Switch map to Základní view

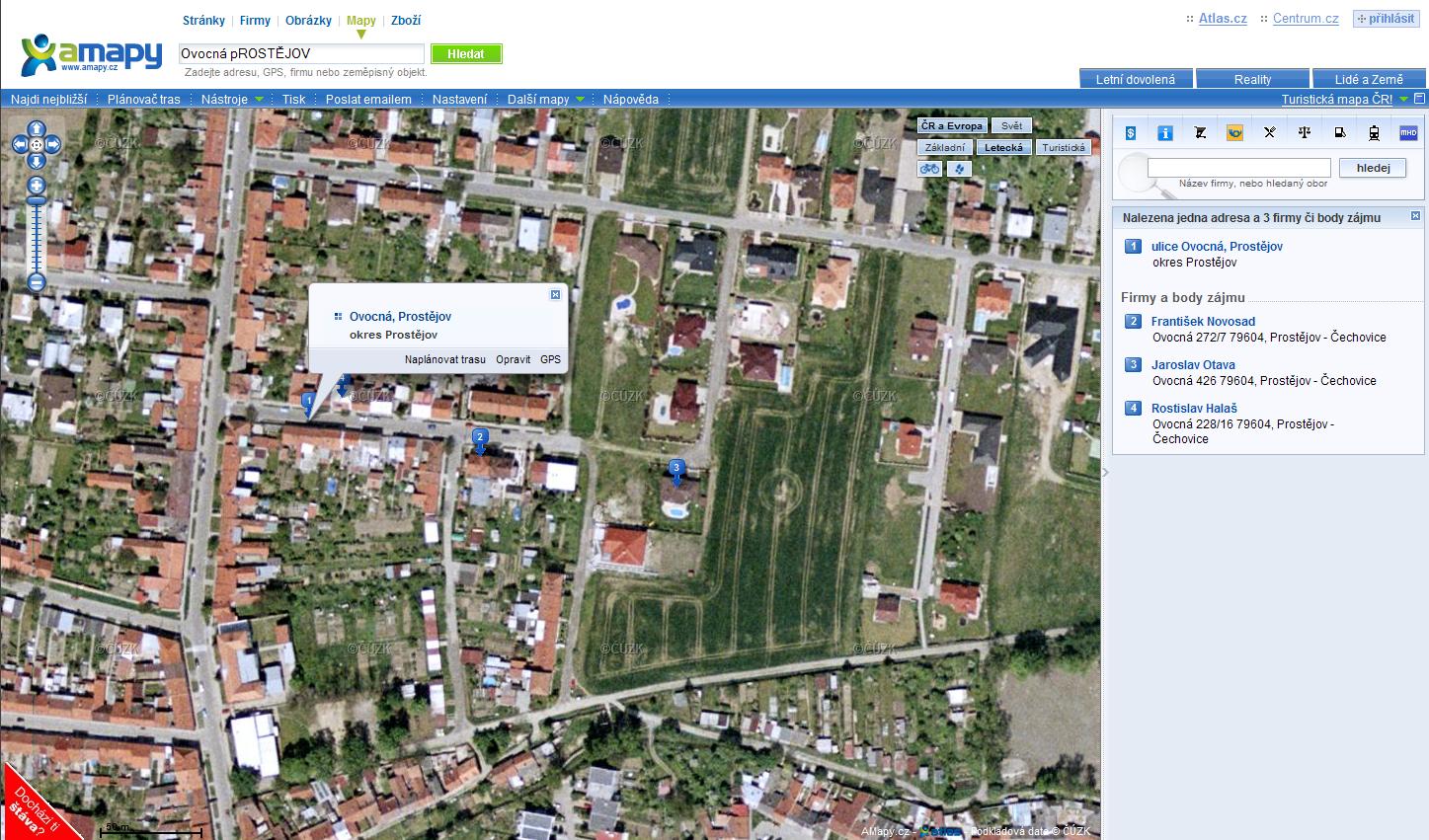pyautogui.click(x=945, y=147)
